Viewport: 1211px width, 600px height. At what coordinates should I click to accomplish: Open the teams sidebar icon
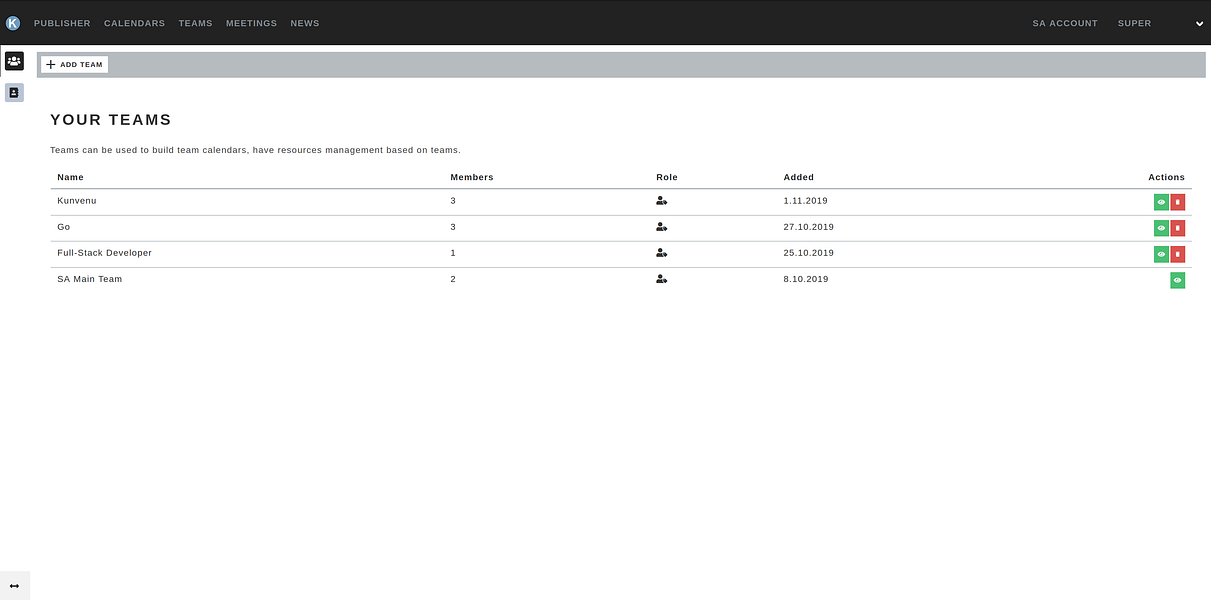[14, 61]
